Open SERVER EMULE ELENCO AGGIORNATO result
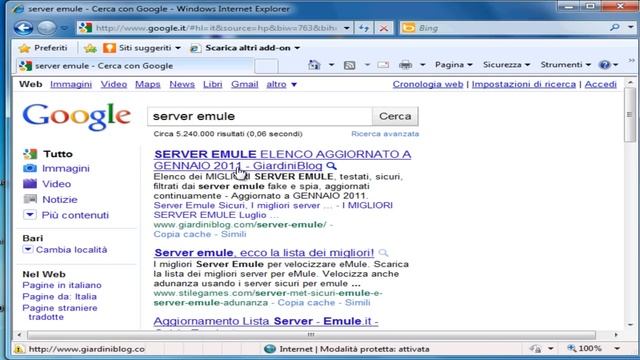The width and height of the screenshot is (640, 360). pyautogui.click(x=282, y=160)
